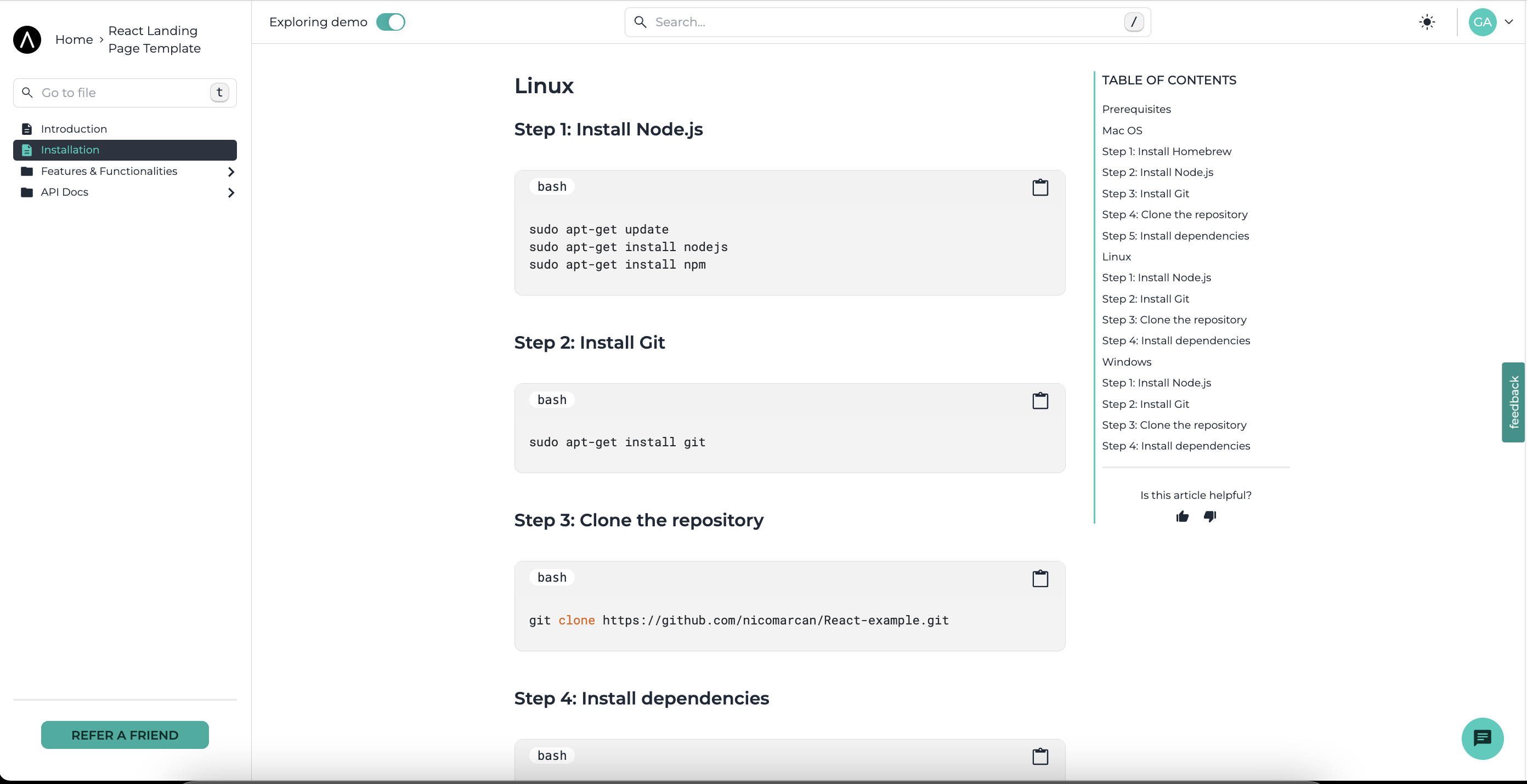This screenshot has height=784, width=1527.
Task: Open the vertical feedback side tab
Action: (1513, 402)
